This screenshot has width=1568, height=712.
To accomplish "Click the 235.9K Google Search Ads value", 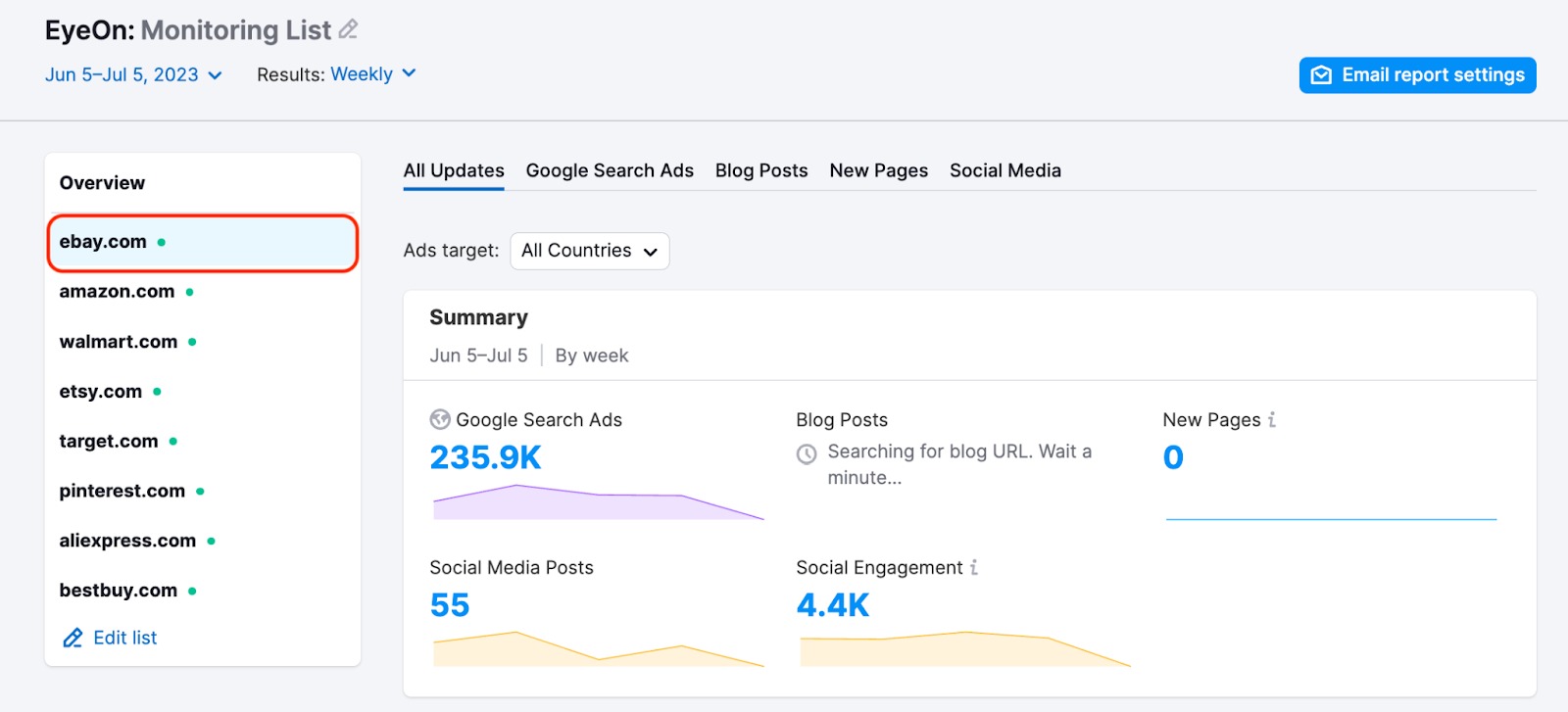I will click(485, 457).
